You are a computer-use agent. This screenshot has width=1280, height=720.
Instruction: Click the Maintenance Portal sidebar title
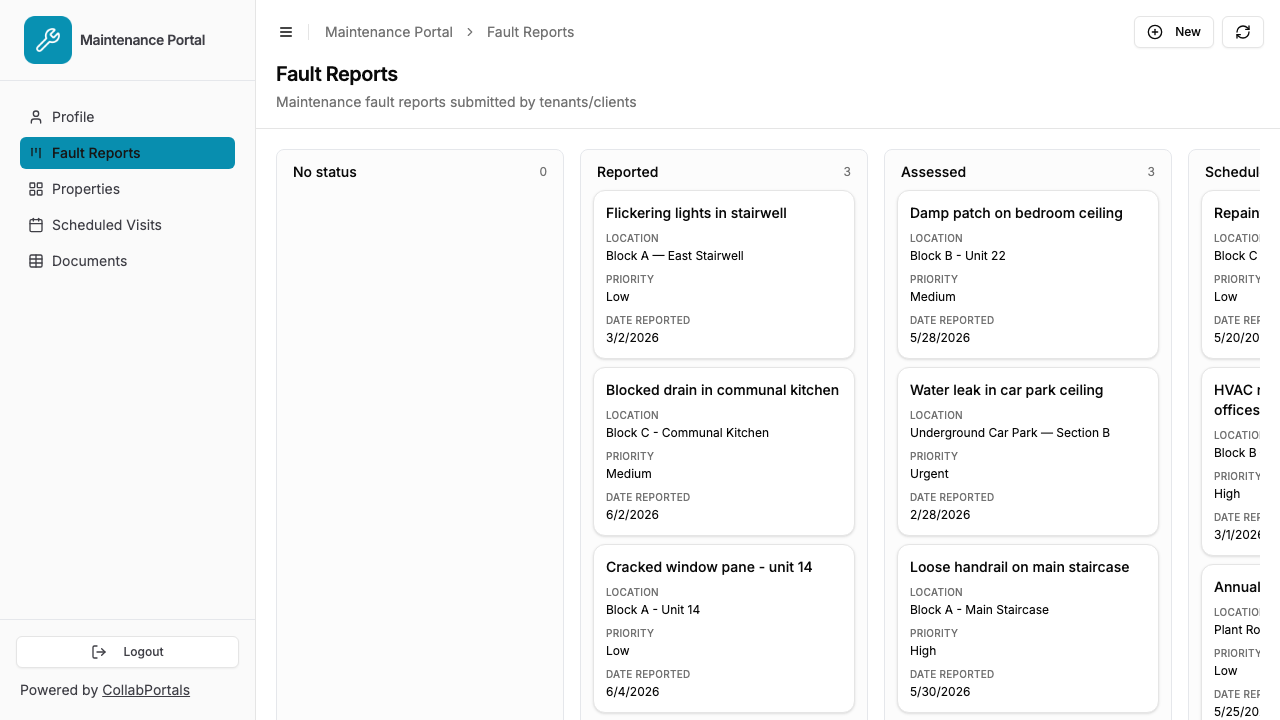[142, 40]
